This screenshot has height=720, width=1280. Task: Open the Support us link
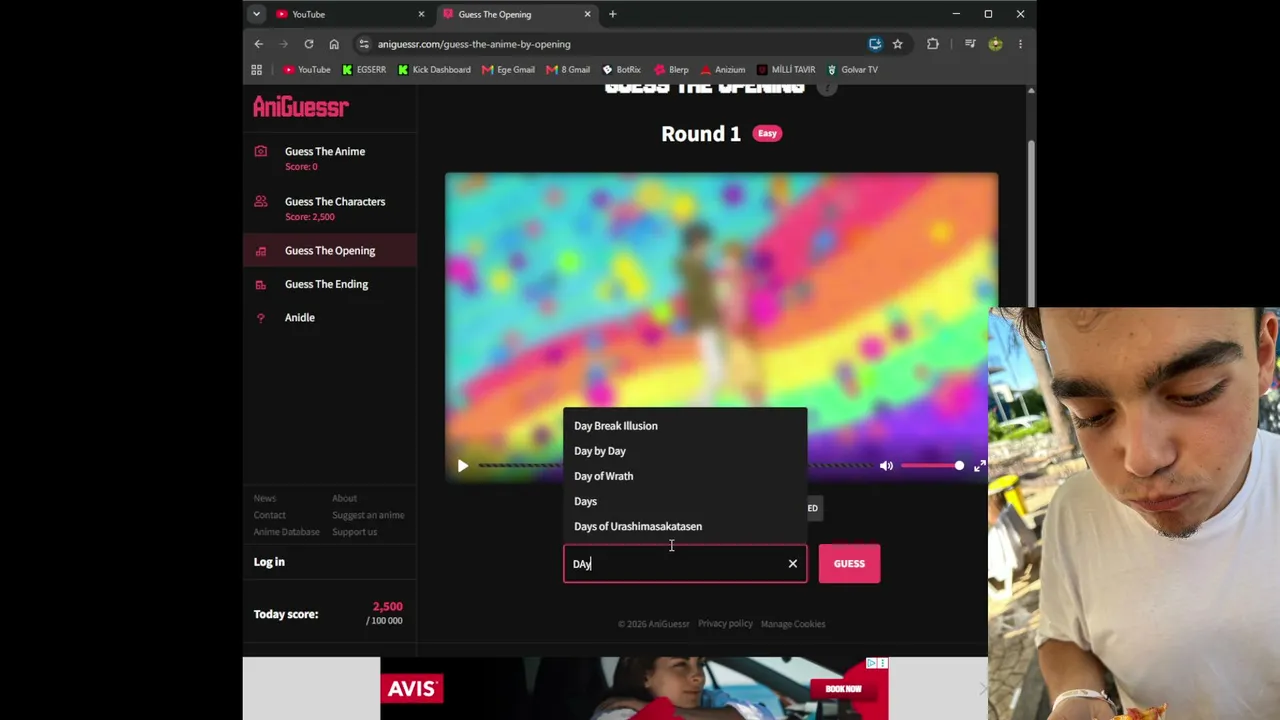pyautogui.click(x=354, y=532)
